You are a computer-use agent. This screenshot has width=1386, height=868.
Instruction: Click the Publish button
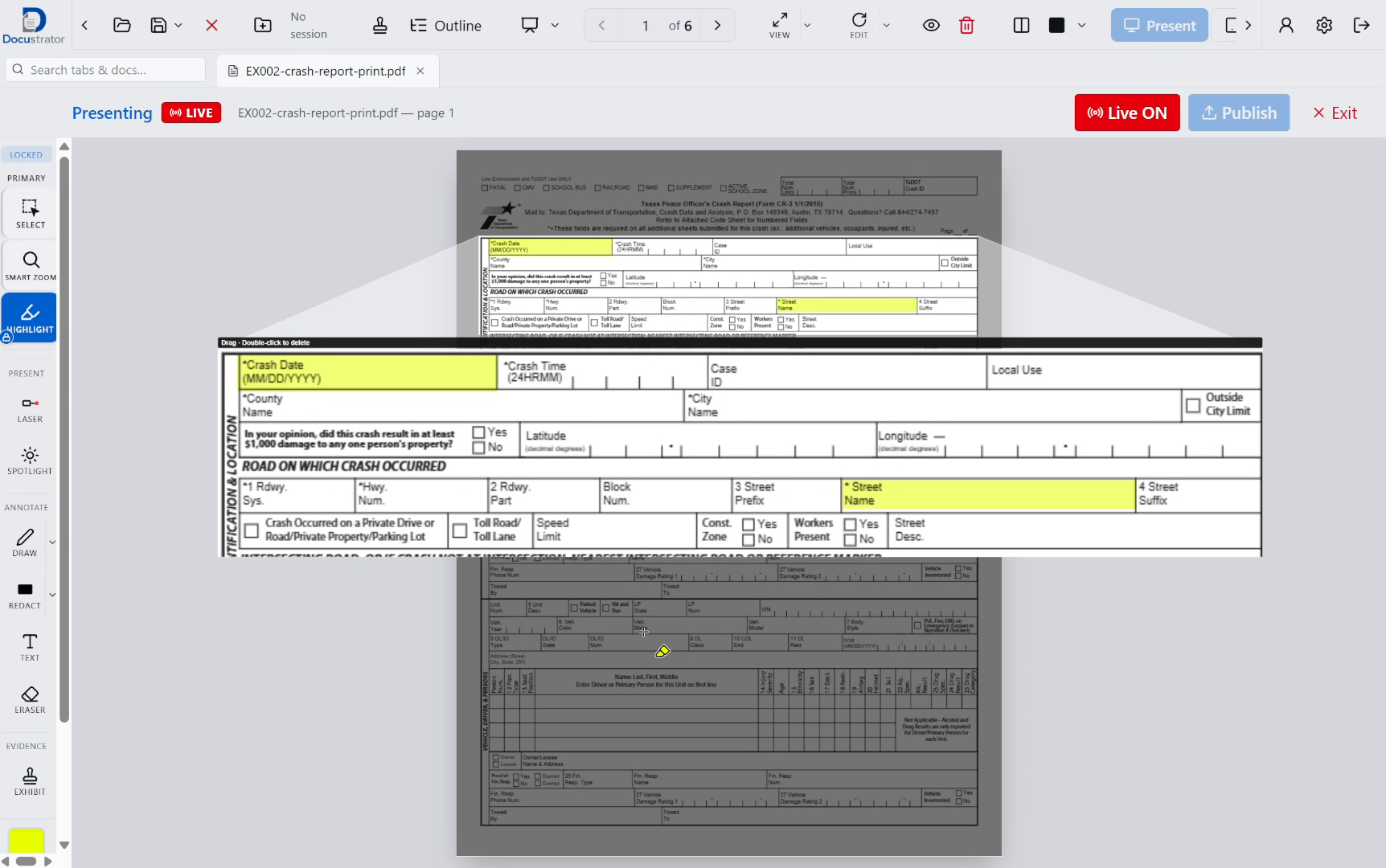1239,113
